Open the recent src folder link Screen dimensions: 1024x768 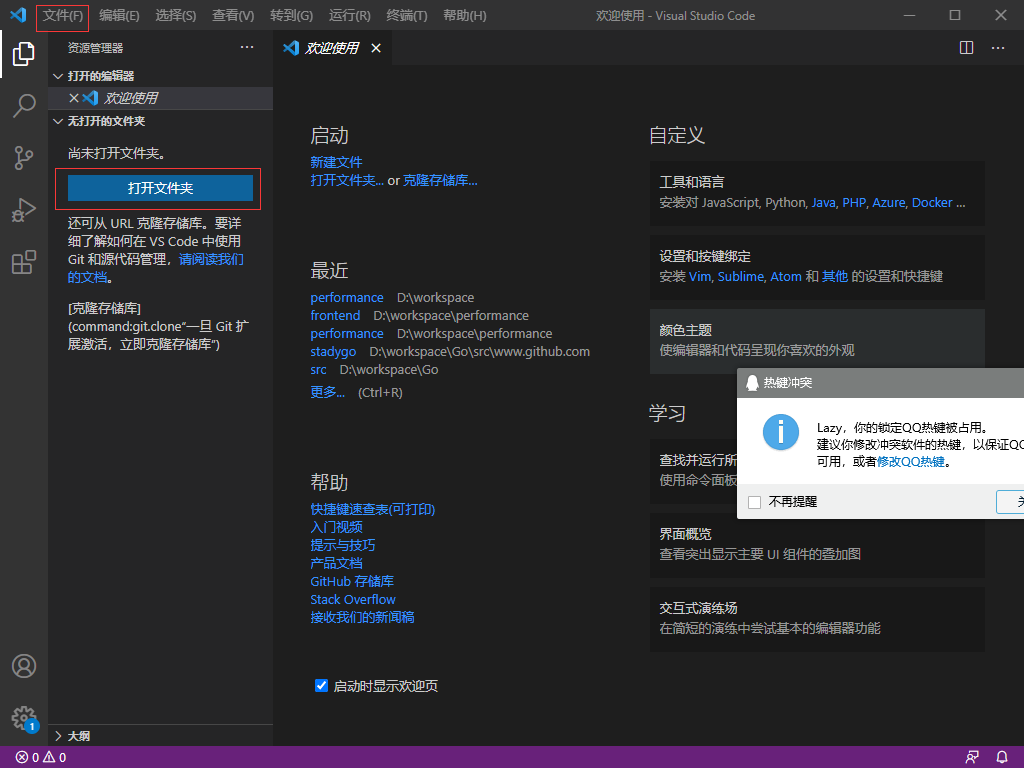tap(318, 370)
